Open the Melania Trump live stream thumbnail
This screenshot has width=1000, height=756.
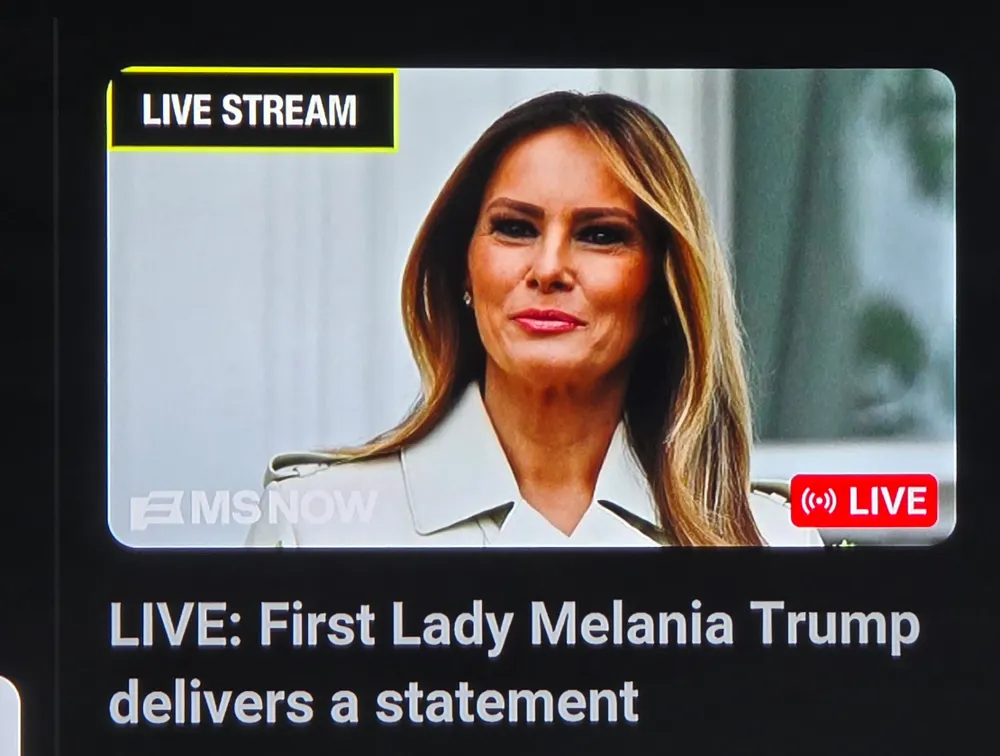click(x=531, y=308)
